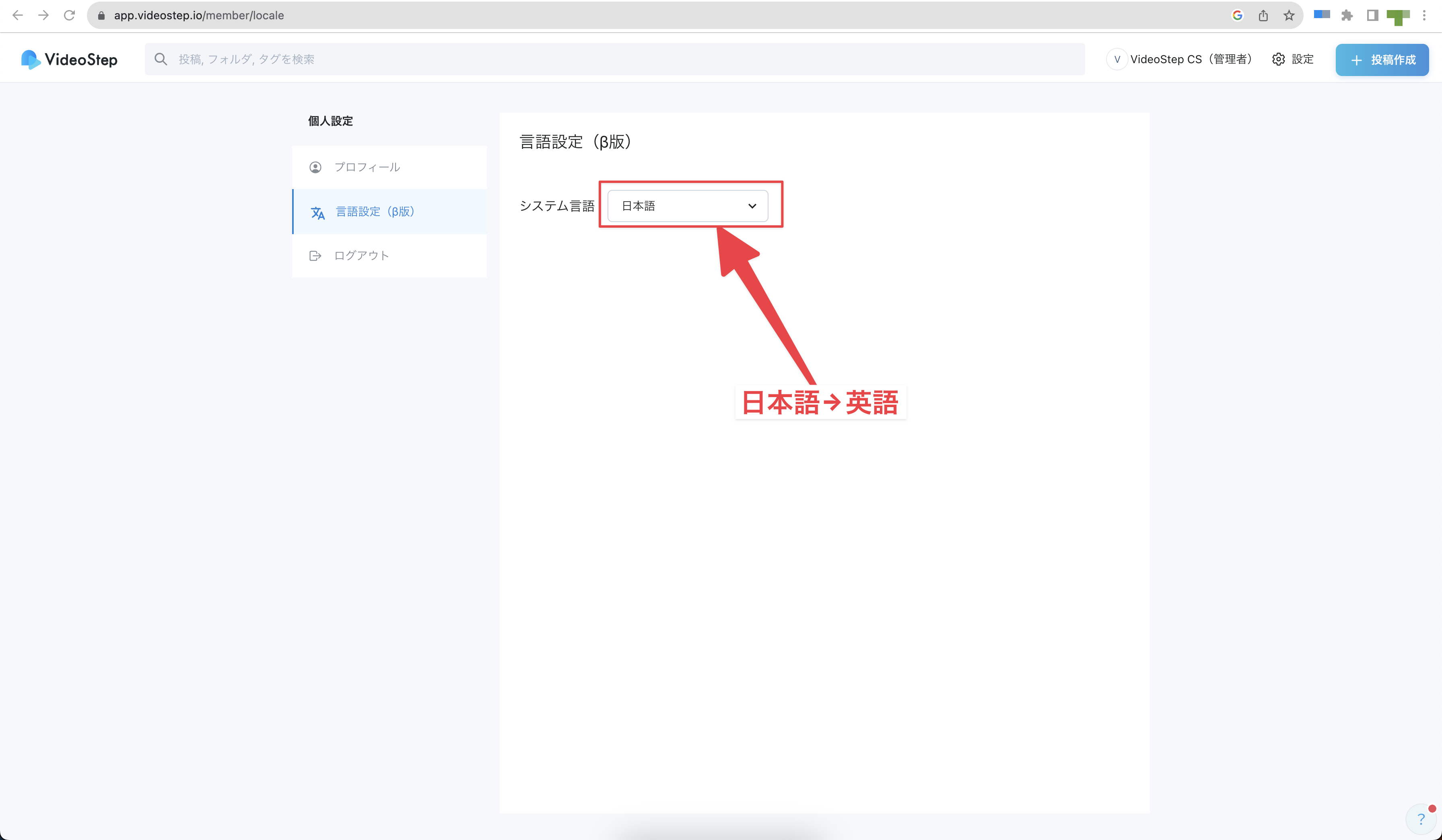Reload the page in the browser
Screen dimensions: 1442x840
(x=69, y=15)
